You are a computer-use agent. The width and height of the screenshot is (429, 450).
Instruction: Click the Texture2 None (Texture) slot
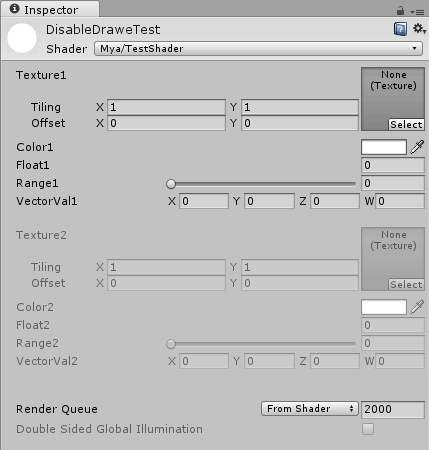point(393,259)
